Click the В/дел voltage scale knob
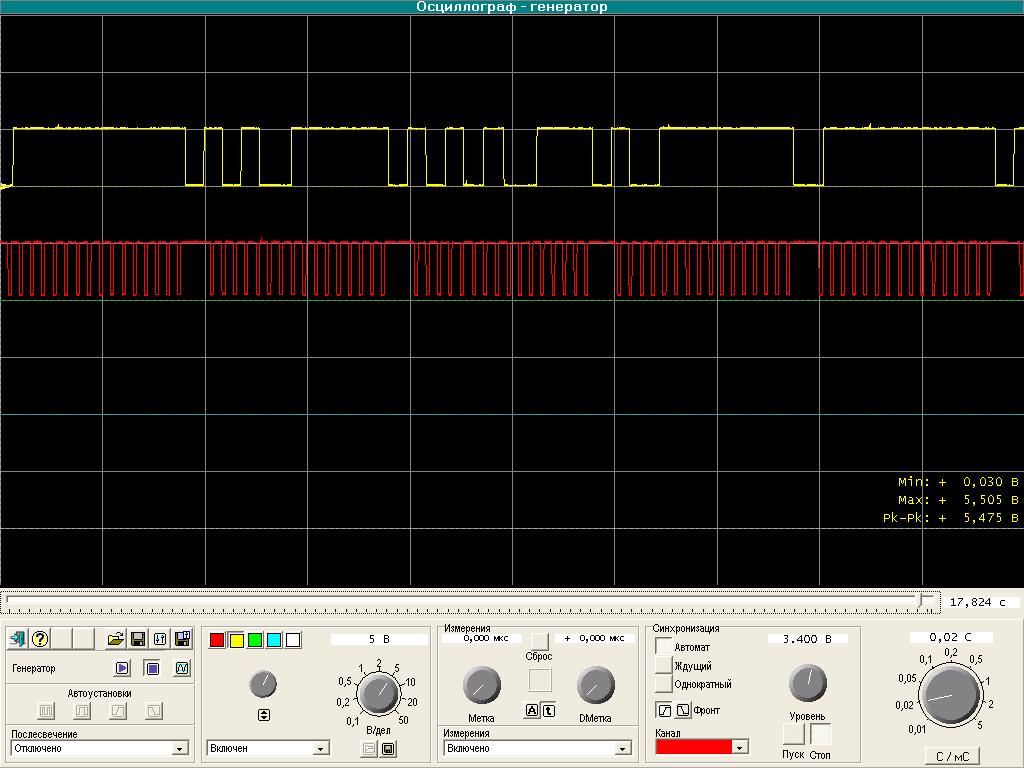The image size is (1024, 768). click(x=379, y=693)
